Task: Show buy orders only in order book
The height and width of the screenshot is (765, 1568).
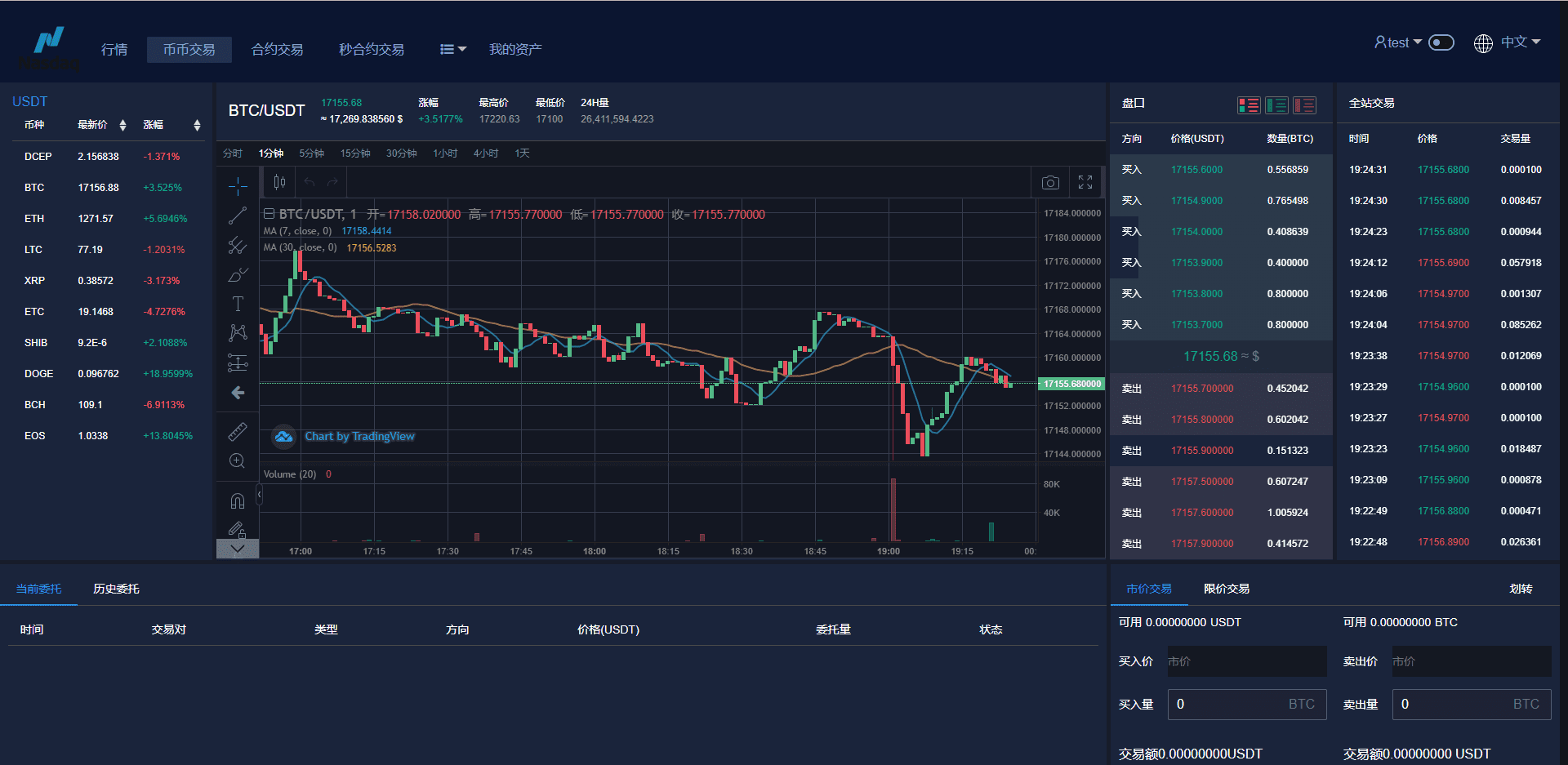Action: 1276,105
